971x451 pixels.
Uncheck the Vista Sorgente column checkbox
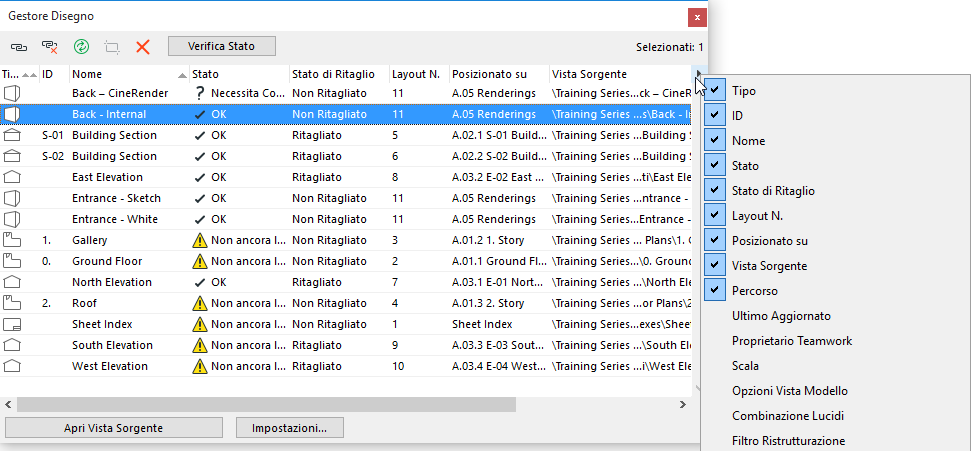tap(715, 265)
